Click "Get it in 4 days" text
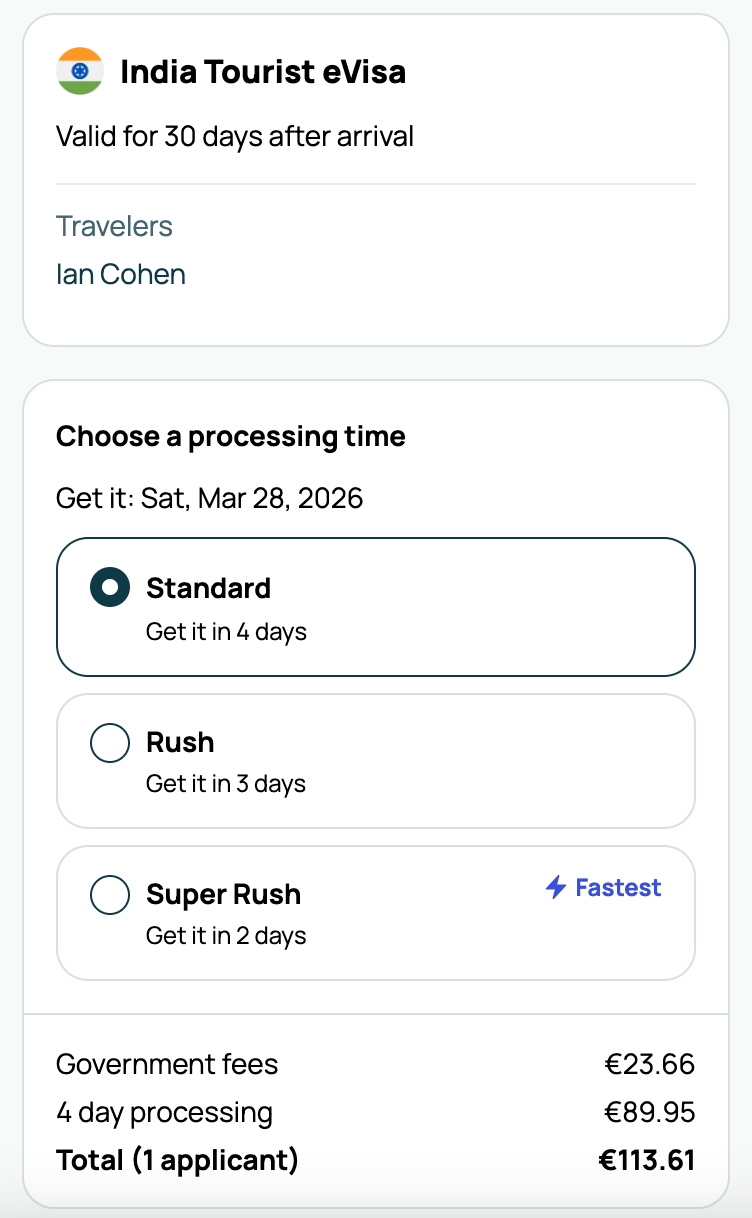Image resolution: width=752 pixels, height=1218 pixels. tap(226, 632)
